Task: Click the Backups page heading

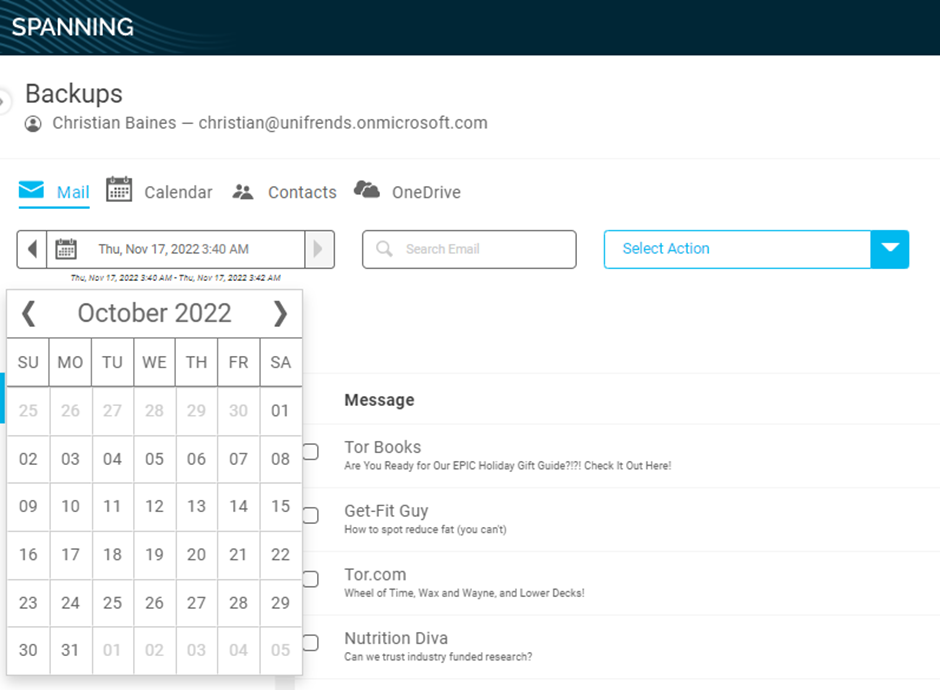Action: (74, 94)
